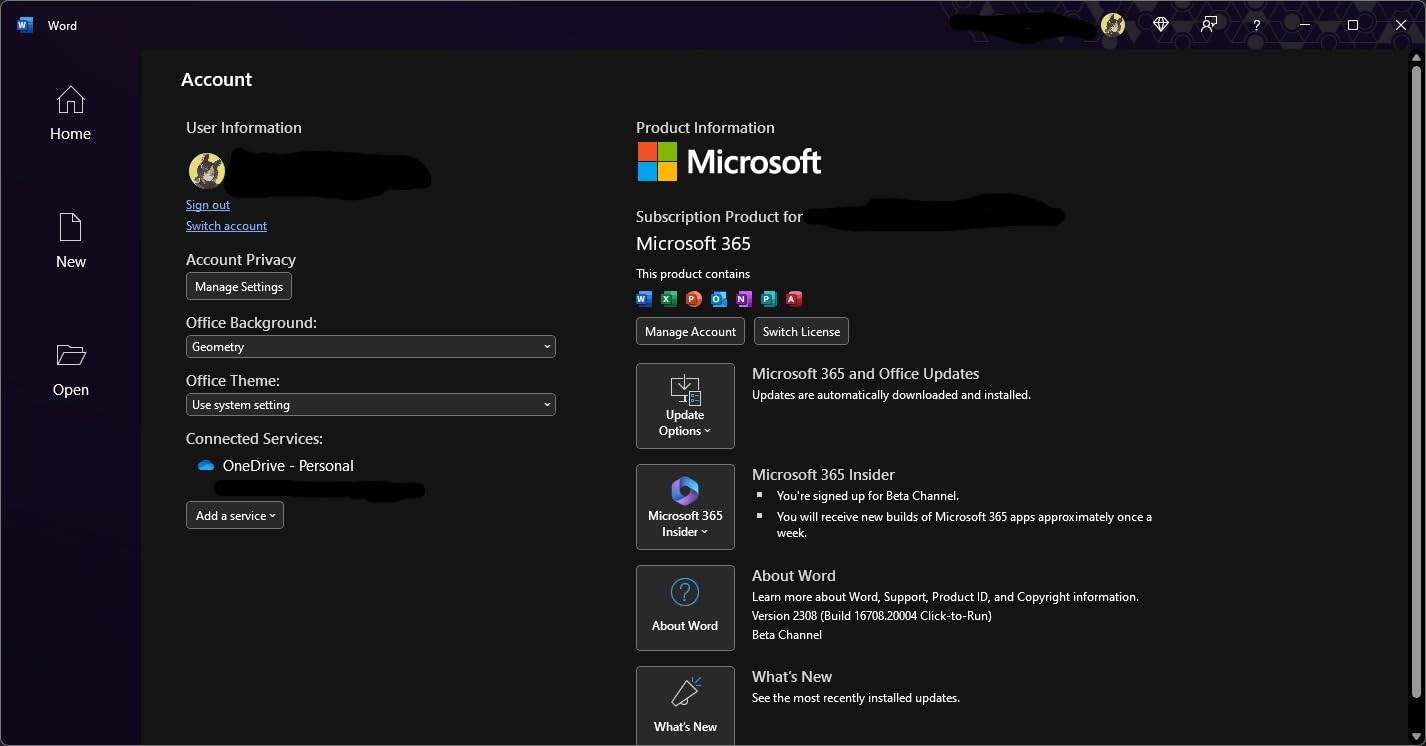Click the Word icon in product contents
Viewport: 1426px width, 746px height.
click(643, 298)
